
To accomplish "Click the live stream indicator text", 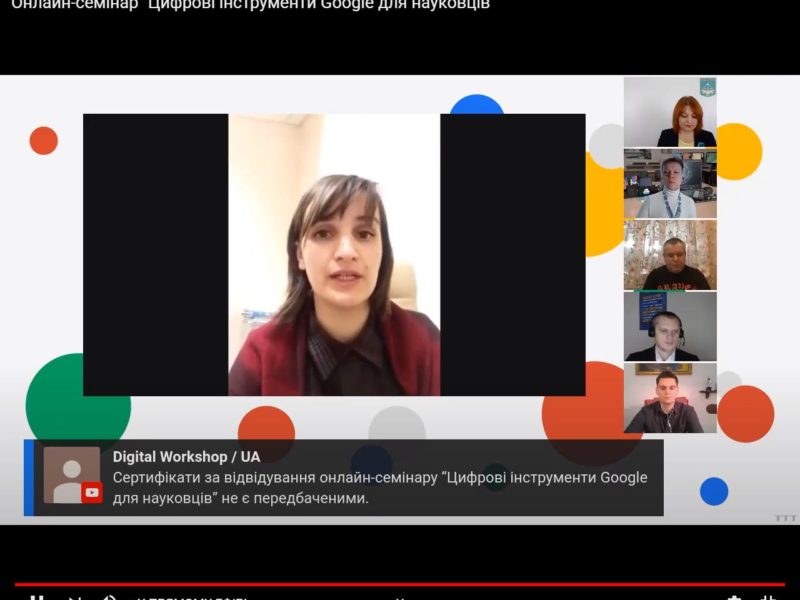I will (190, 598).
